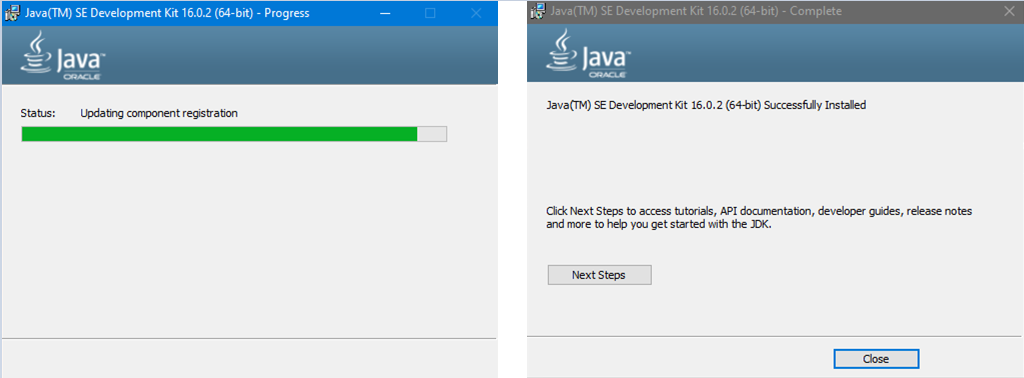Dismiss the Complete window using title bar X
The image size is (1024, 378).
pos(1008,12)
